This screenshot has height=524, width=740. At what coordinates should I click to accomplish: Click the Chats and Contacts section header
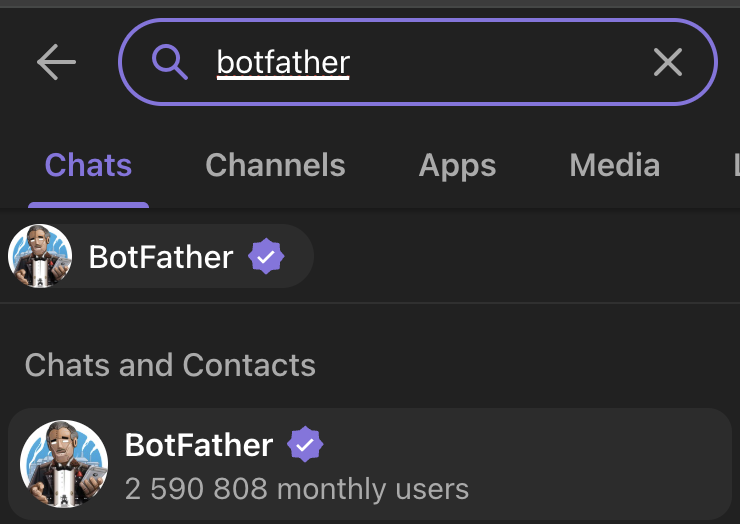point(170,365)
